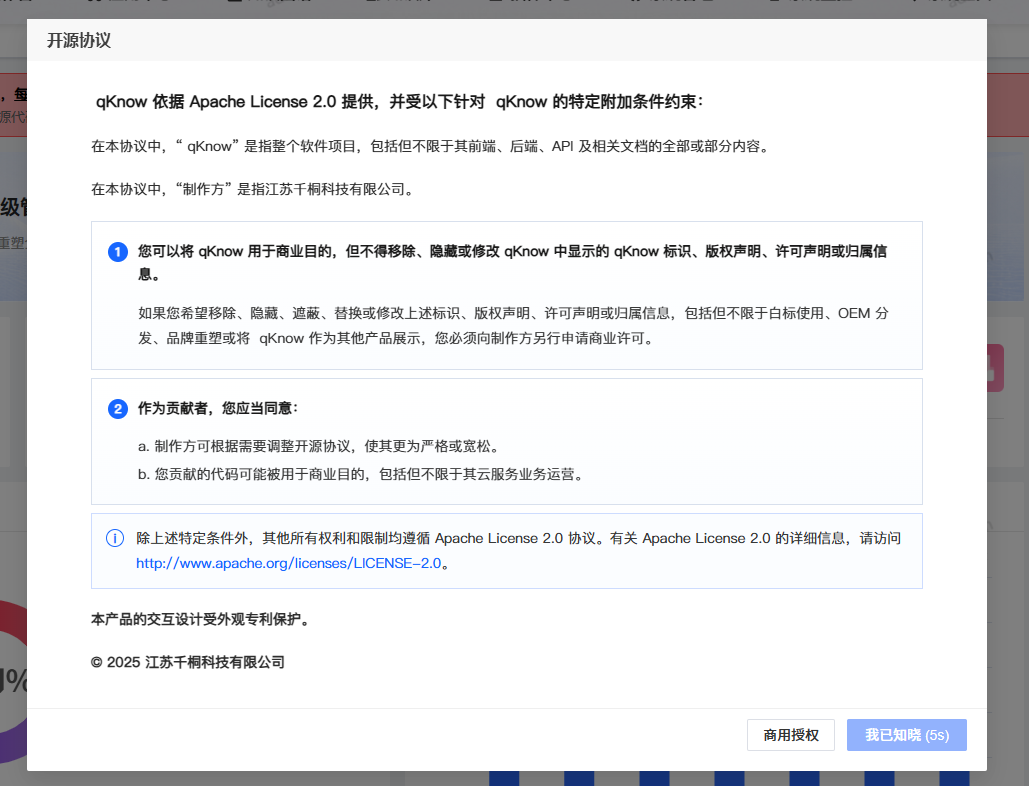Click the info icon beside the Apache notice

tap(115, 538)
